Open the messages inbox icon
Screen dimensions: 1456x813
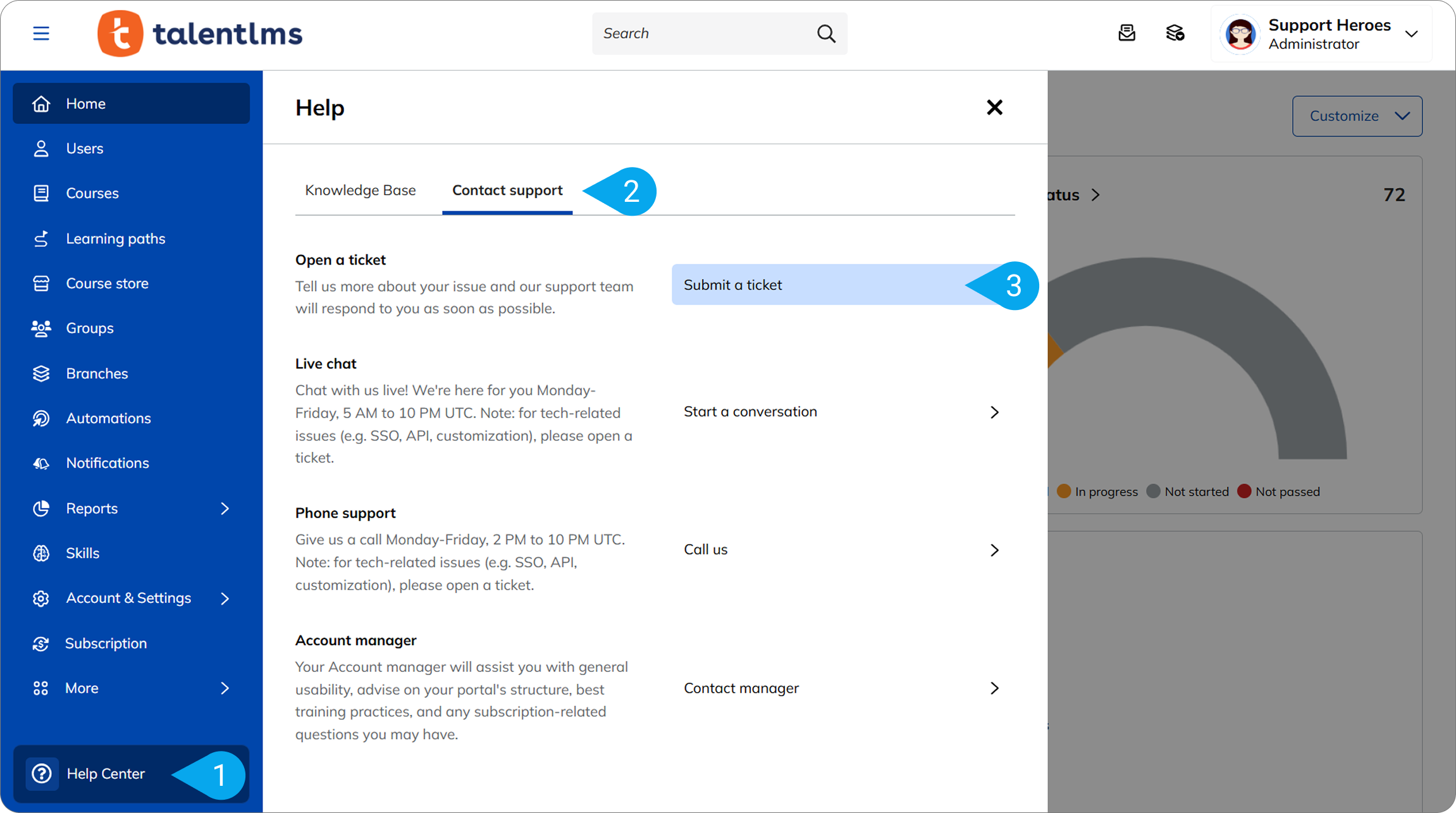[1126, 33]
